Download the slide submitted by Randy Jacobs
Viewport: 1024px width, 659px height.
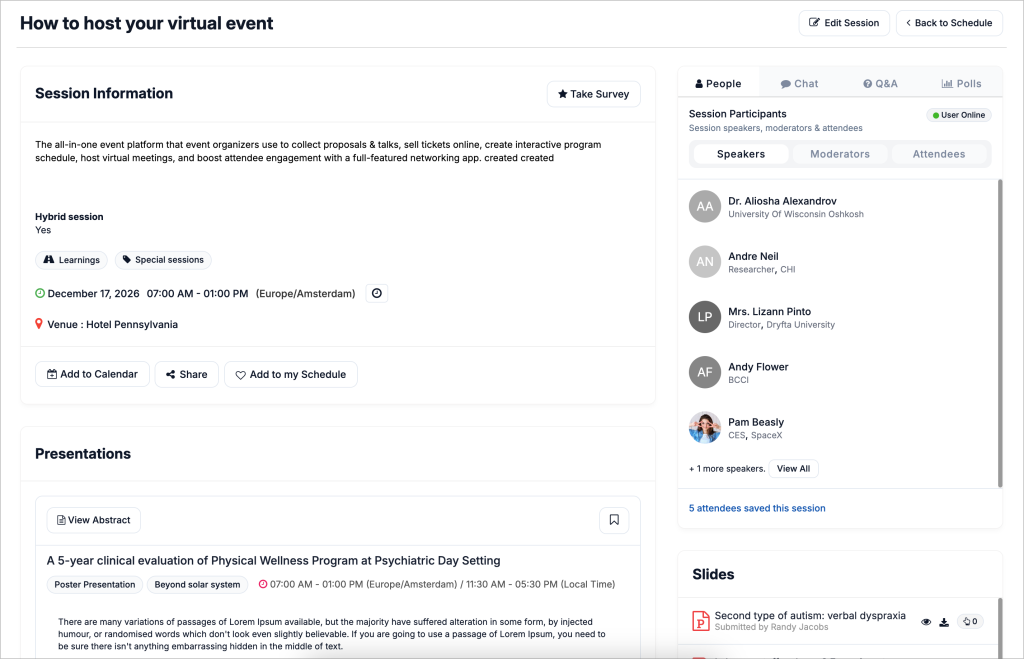(x=944, y=621)
